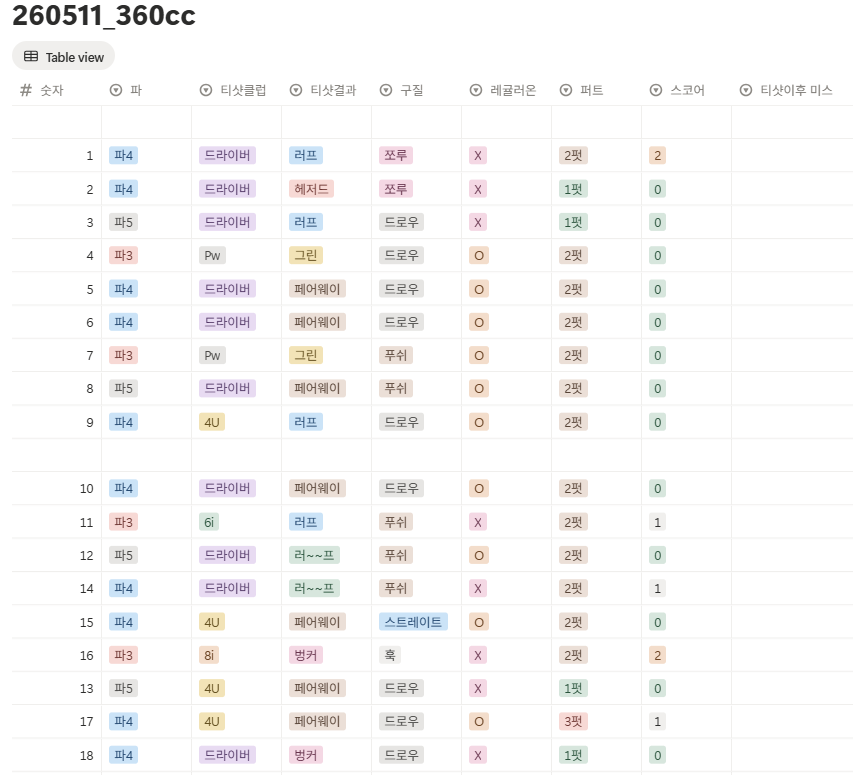853x775 pixels.
Task: Click the 쪼루 tag in row 2
Action: (395, 189)
